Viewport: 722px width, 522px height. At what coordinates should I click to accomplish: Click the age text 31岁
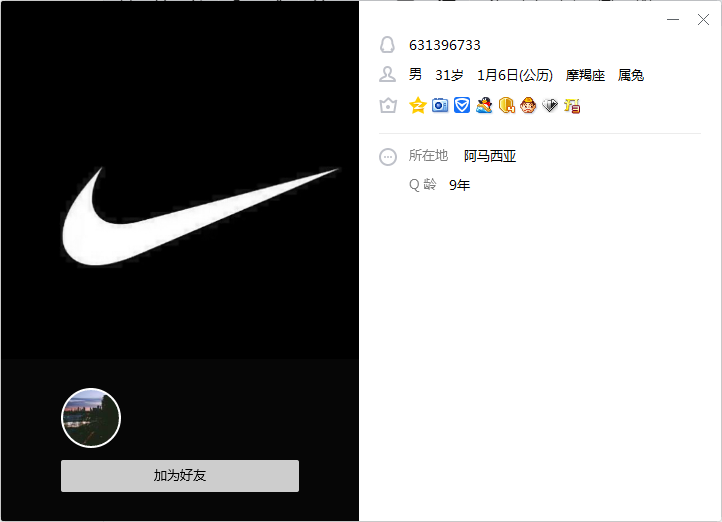point(449,75)
